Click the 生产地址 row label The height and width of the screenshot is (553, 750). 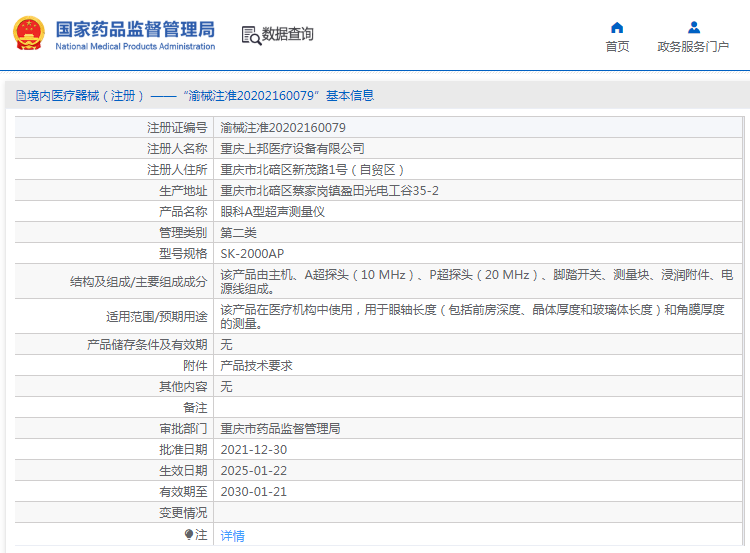tap(183, 191)
